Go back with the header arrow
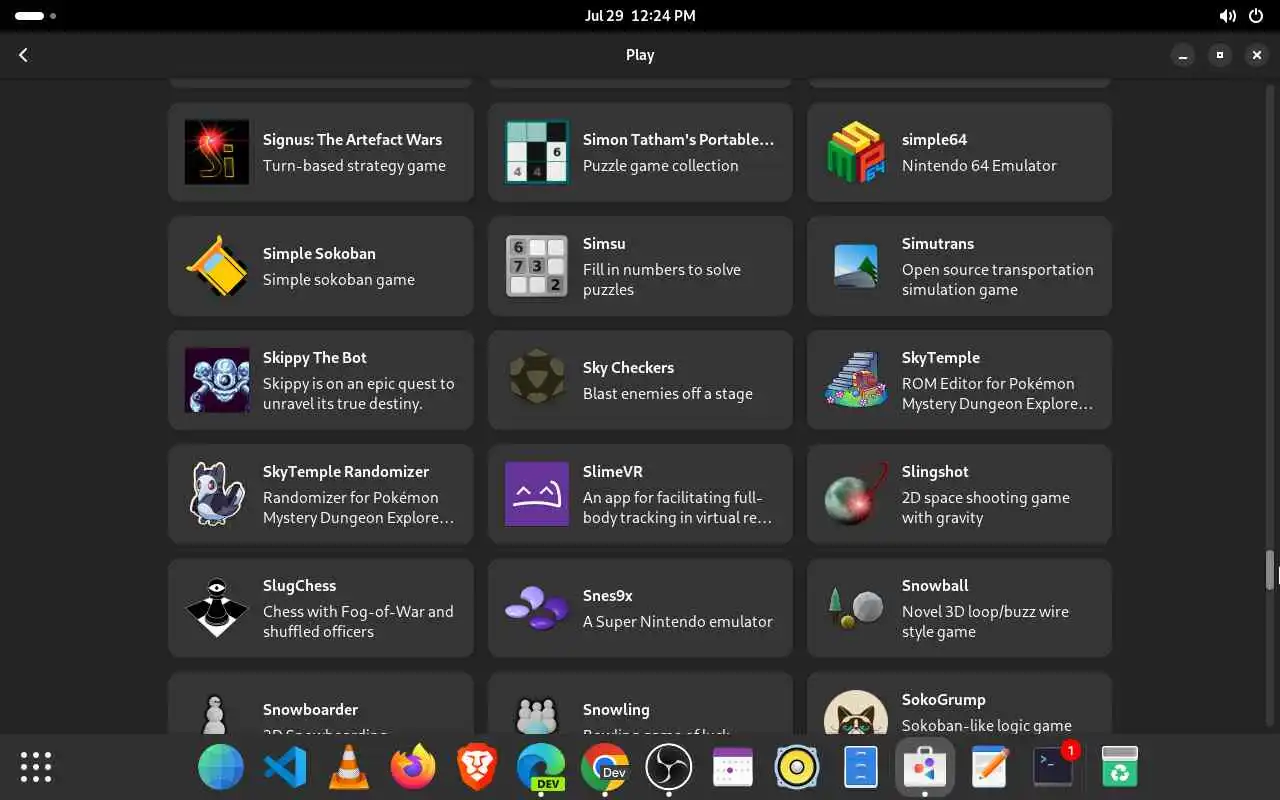The width and height of the screenshot is (1280, 800). click(x=24, y=55)
